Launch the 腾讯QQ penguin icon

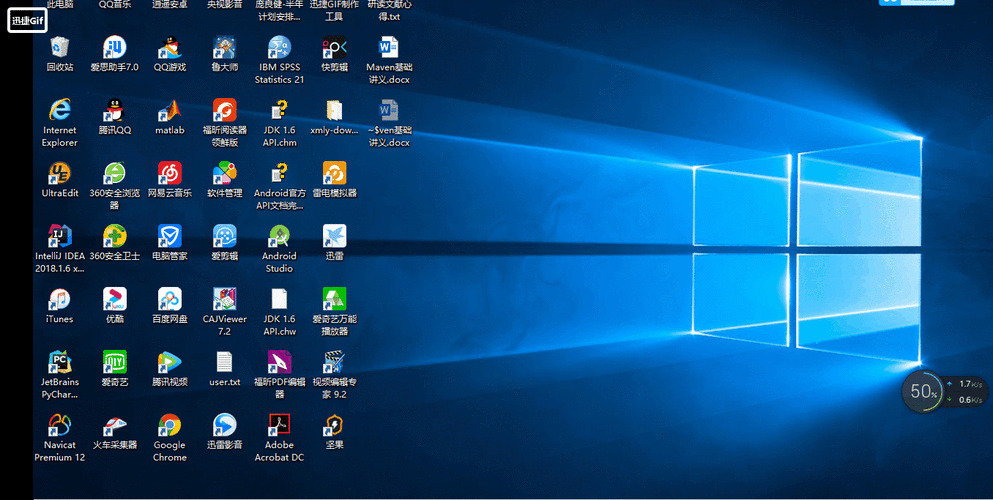115,110
